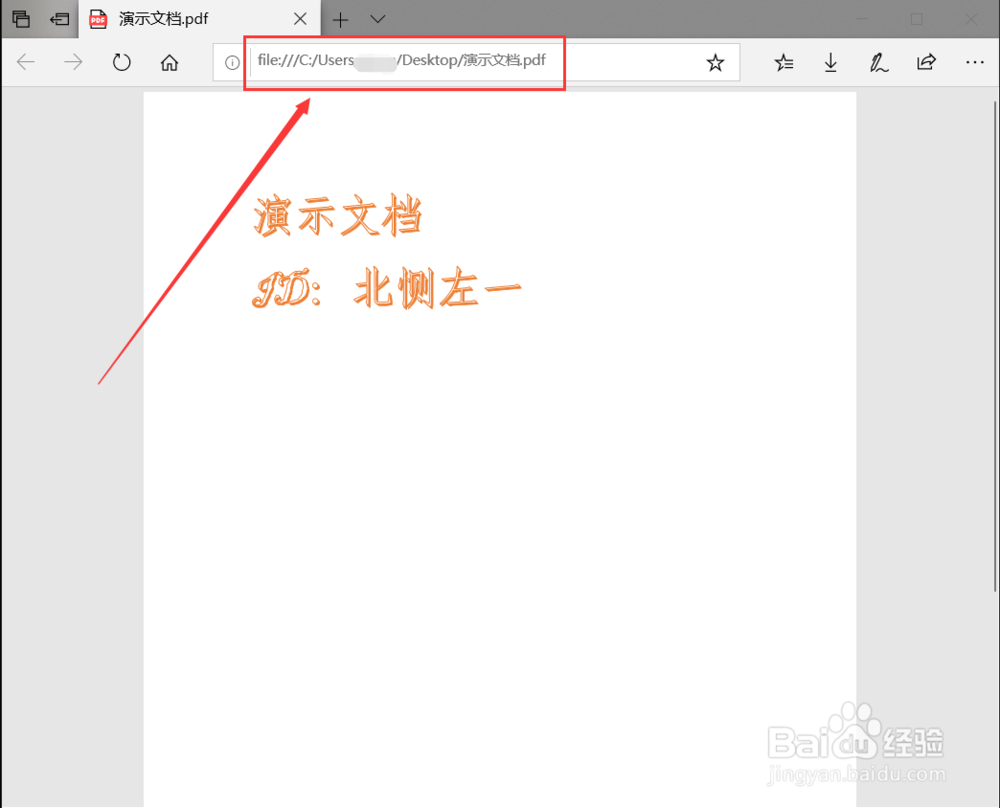Open the favorites hub list
The height and width of the screenshot is (808, 1000).
(784, 62)
